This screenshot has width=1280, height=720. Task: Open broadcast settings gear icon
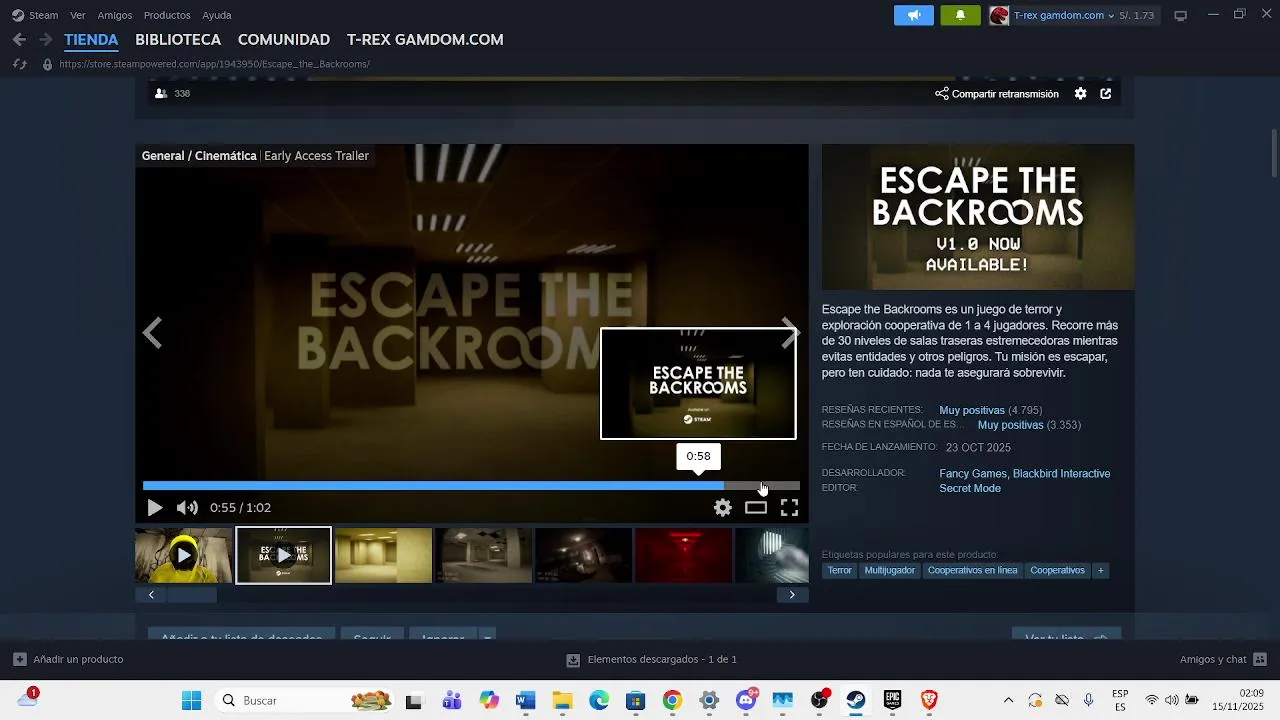tap(1080, 93)
